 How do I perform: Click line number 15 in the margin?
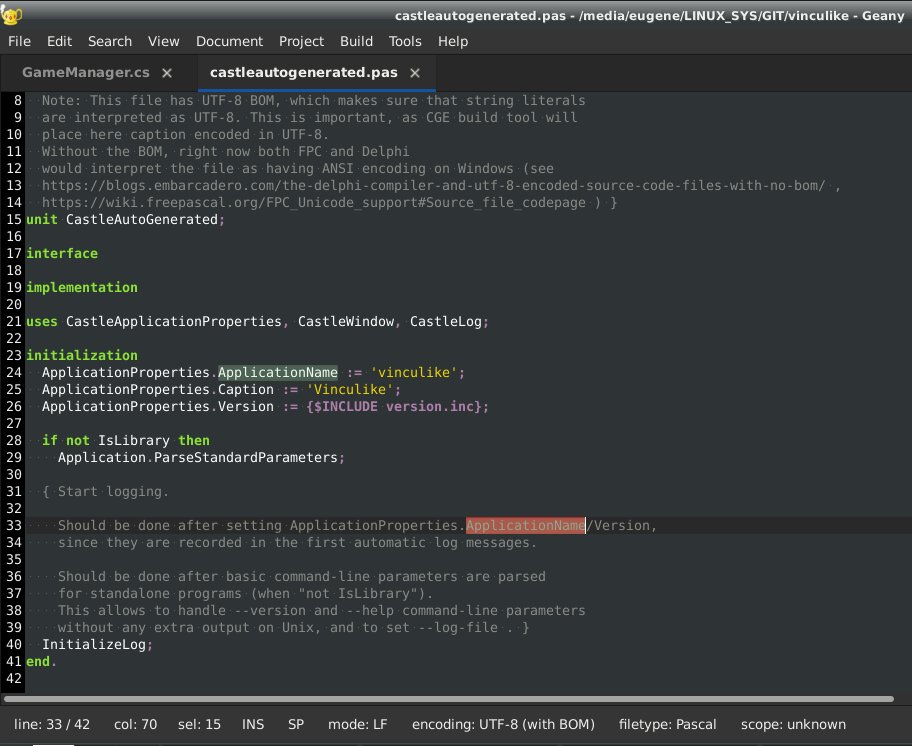click(x=14, y=220)
